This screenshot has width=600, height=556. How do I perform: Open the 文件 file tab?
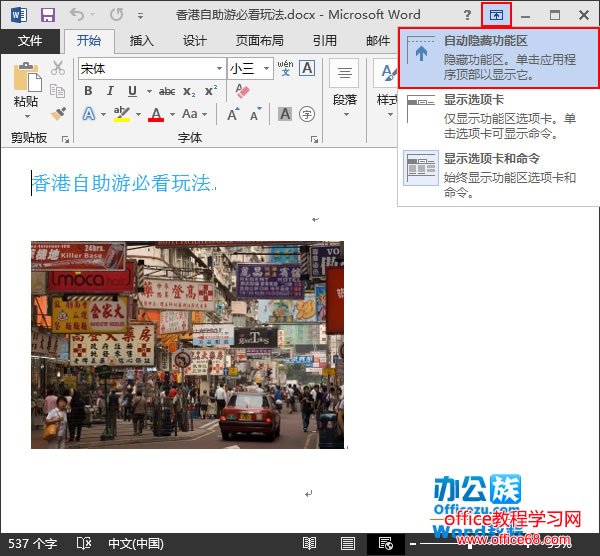pos(30,41)
